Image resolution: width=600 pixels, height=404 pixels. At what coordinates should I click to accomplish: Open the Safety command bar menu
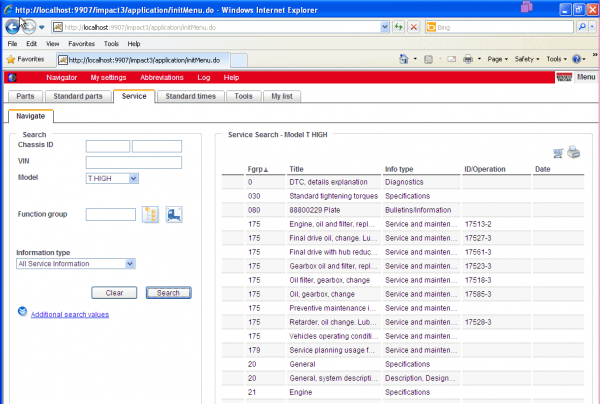pos(527,59)
